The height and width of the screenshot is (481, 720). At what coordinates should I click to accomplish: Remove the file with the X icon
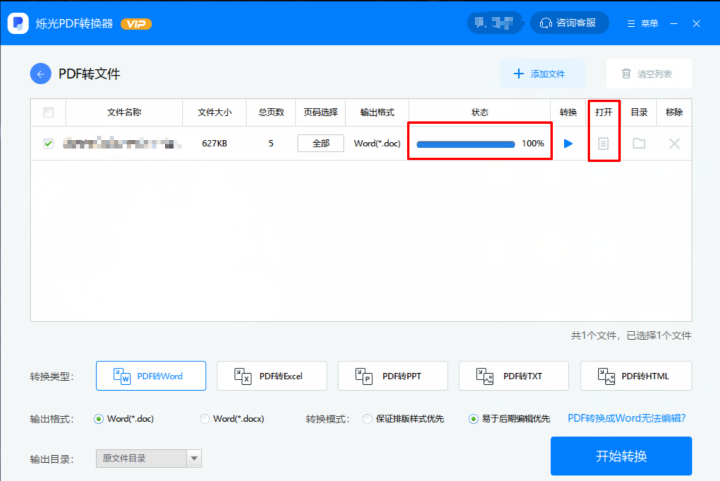[674, 144]
